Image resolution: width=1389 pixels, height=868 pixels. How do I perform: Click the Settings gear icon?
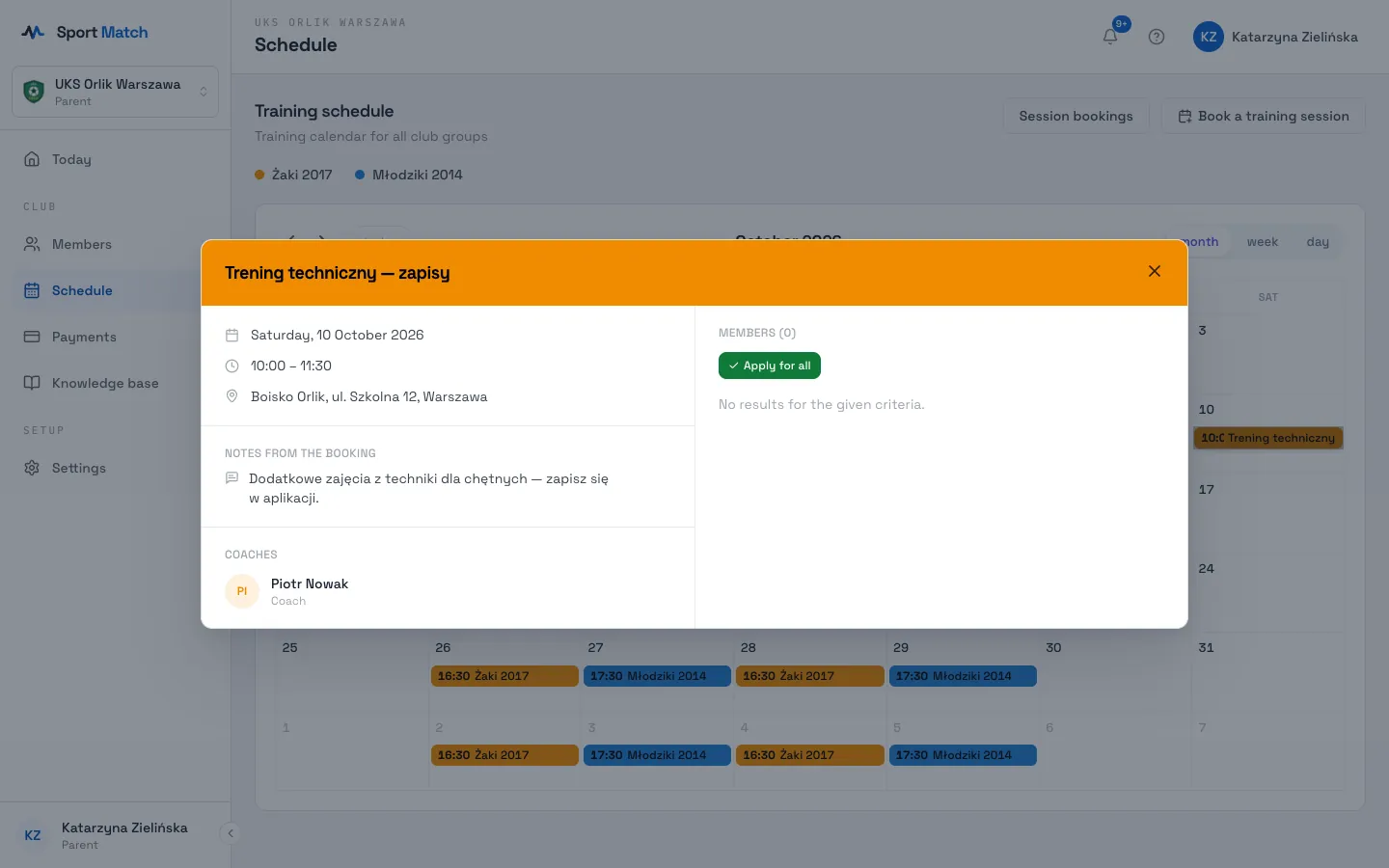32,468
